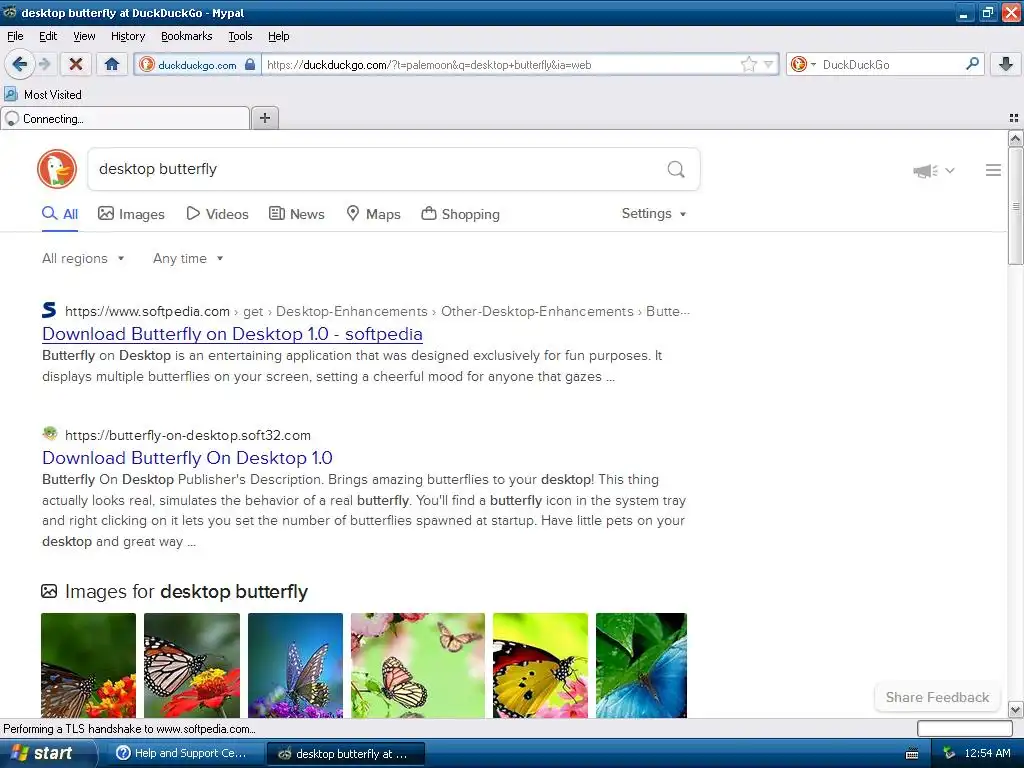Click the scrollbar up arrow
This screenshot has height=768, width=1024.
1015,138
